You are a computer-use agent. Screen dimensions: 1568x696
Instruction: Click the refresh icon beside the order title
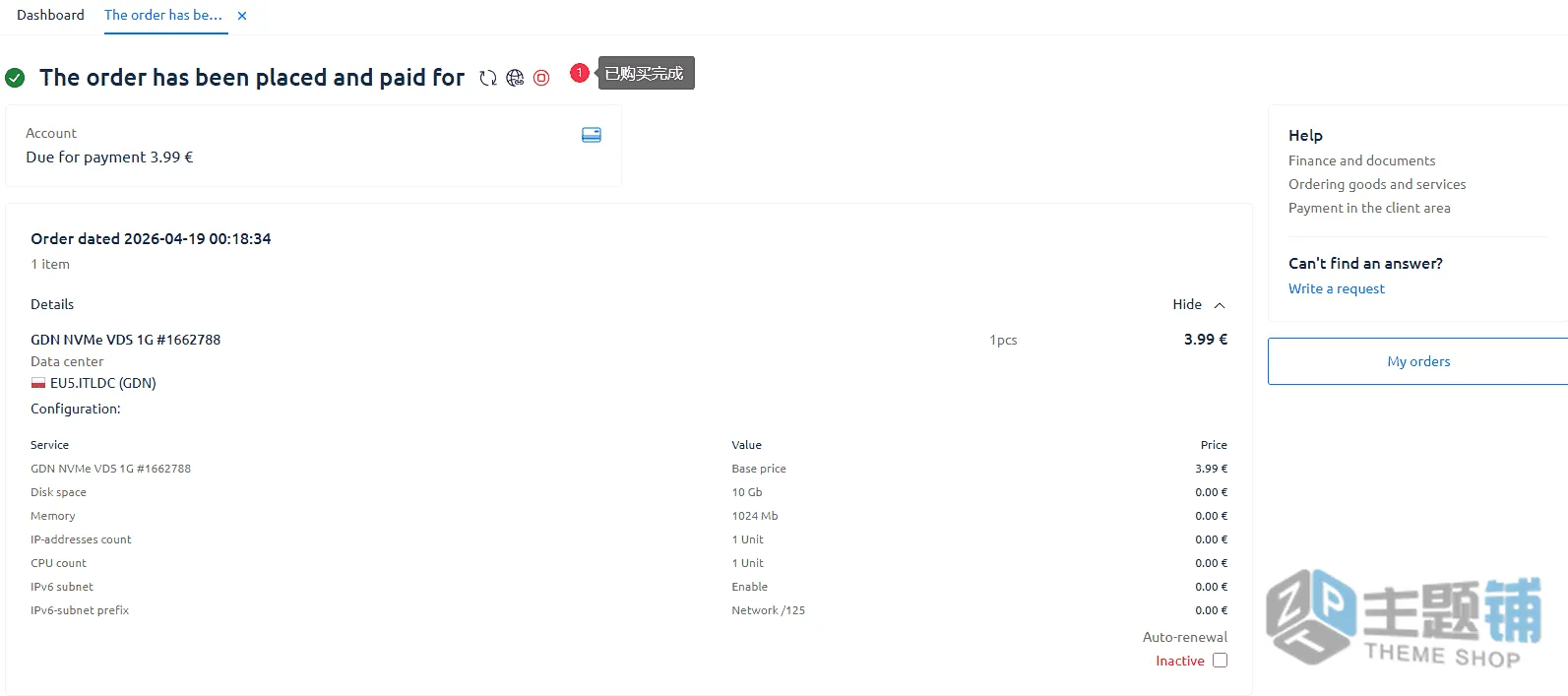(x=488, y=78)
